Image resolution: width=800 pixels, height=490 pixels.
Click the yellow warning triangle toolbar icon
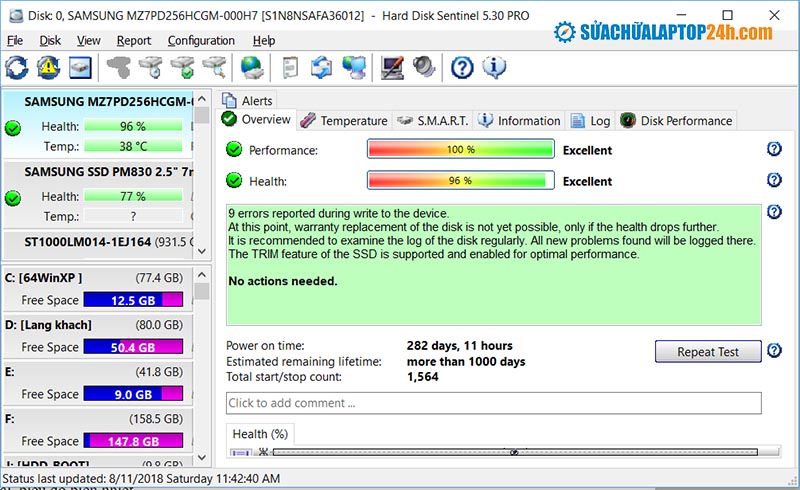pos(48,67)
